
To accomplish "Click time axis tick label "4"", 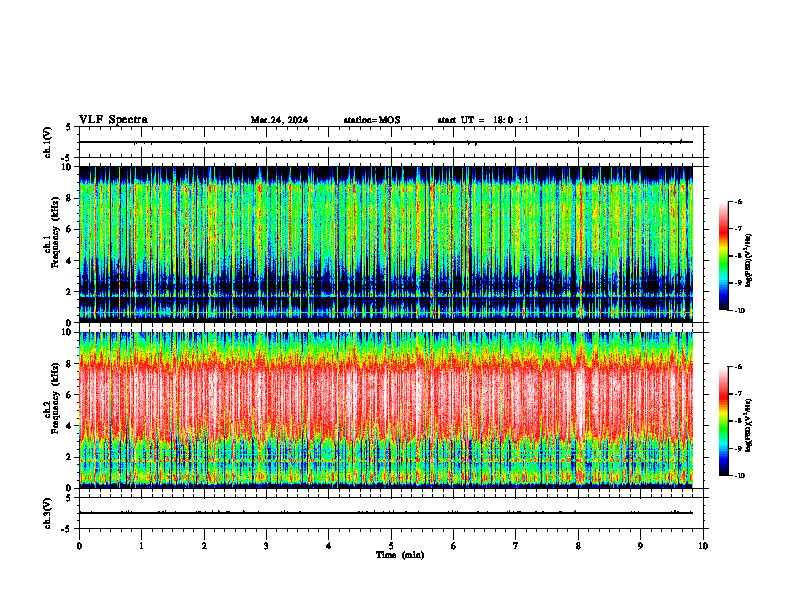I will coord(328,546).
